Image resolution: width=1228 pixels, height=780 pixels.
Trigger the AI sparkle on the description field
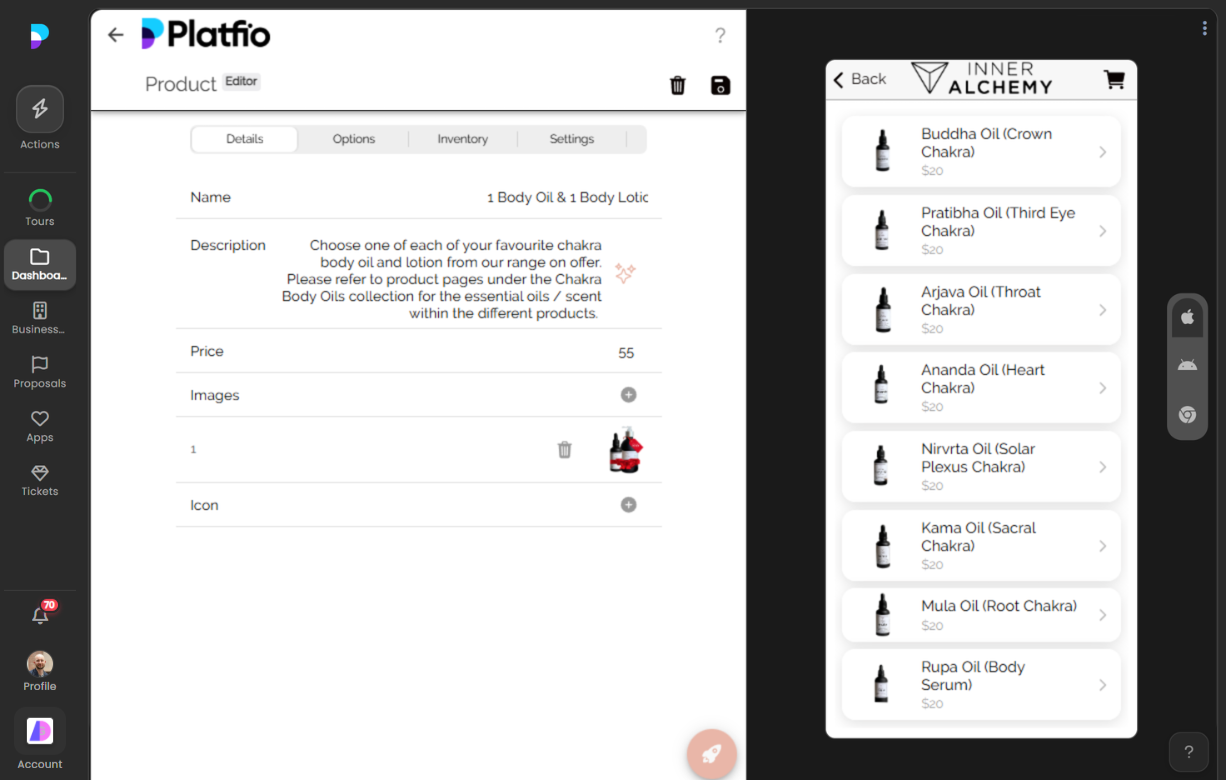click(x=625, y=272)
